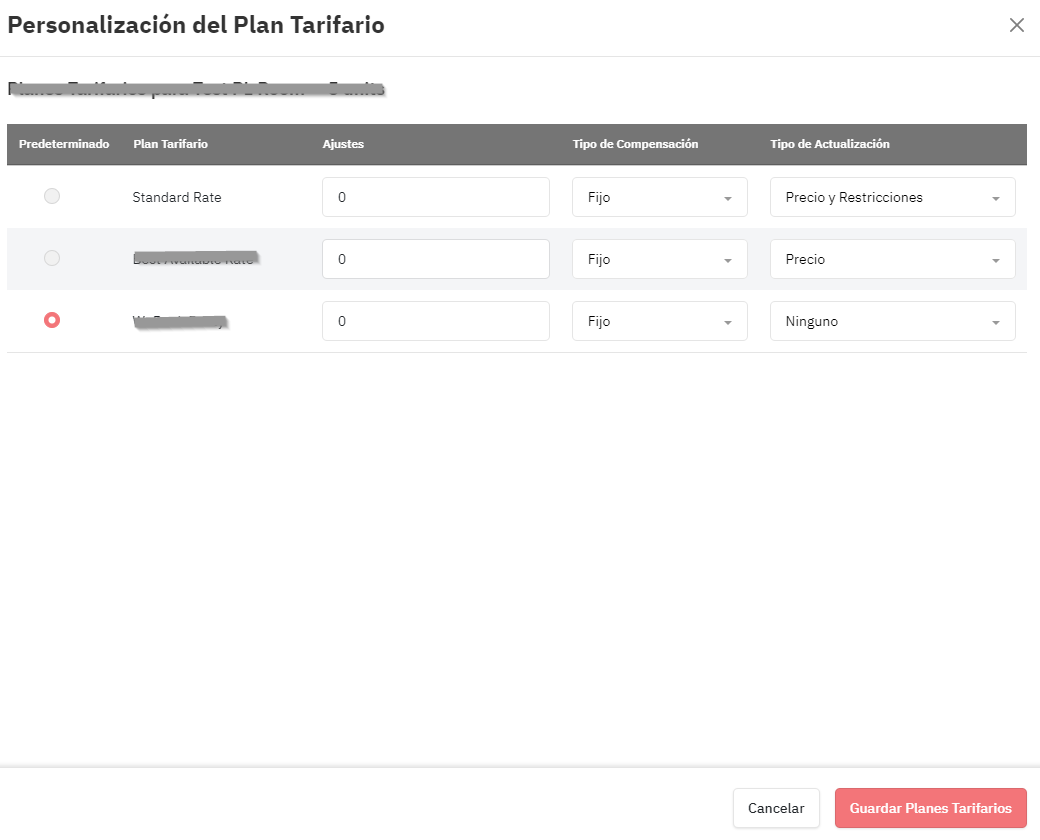Open the Precio update type dropdown
1040x840 pixels.
click(893, 259)
